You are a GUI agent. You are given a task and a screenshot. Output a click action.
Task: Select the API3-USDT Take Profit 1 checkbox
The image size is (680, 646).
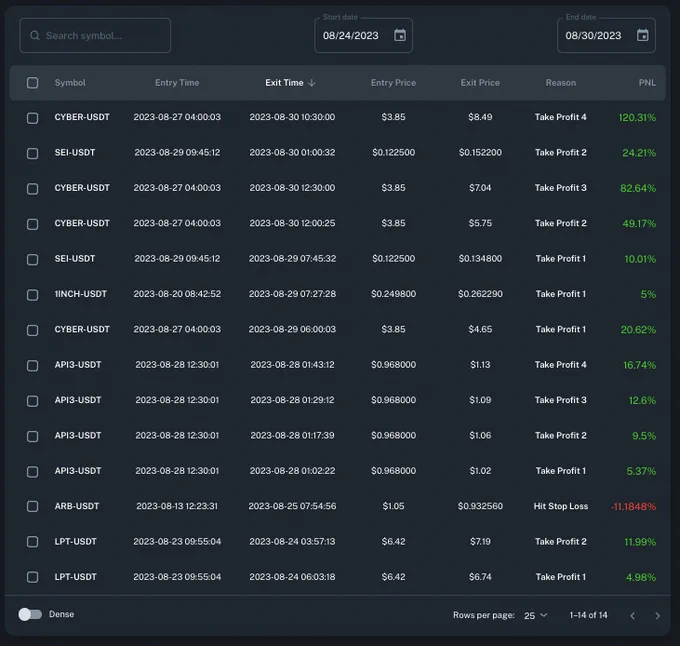coord(33,471)
